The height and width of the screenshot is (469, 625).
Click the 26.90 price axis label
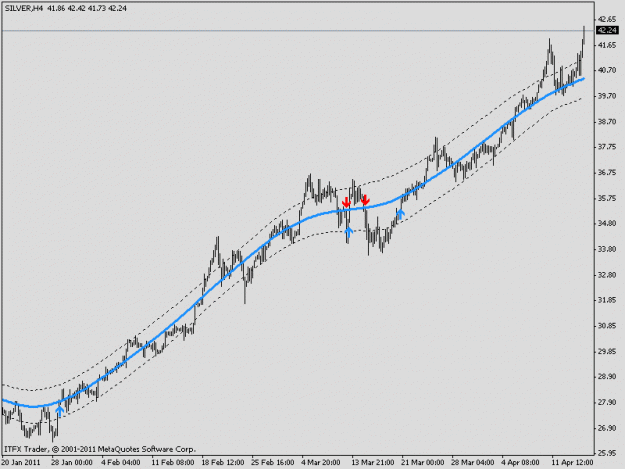(x=607, y=428)
